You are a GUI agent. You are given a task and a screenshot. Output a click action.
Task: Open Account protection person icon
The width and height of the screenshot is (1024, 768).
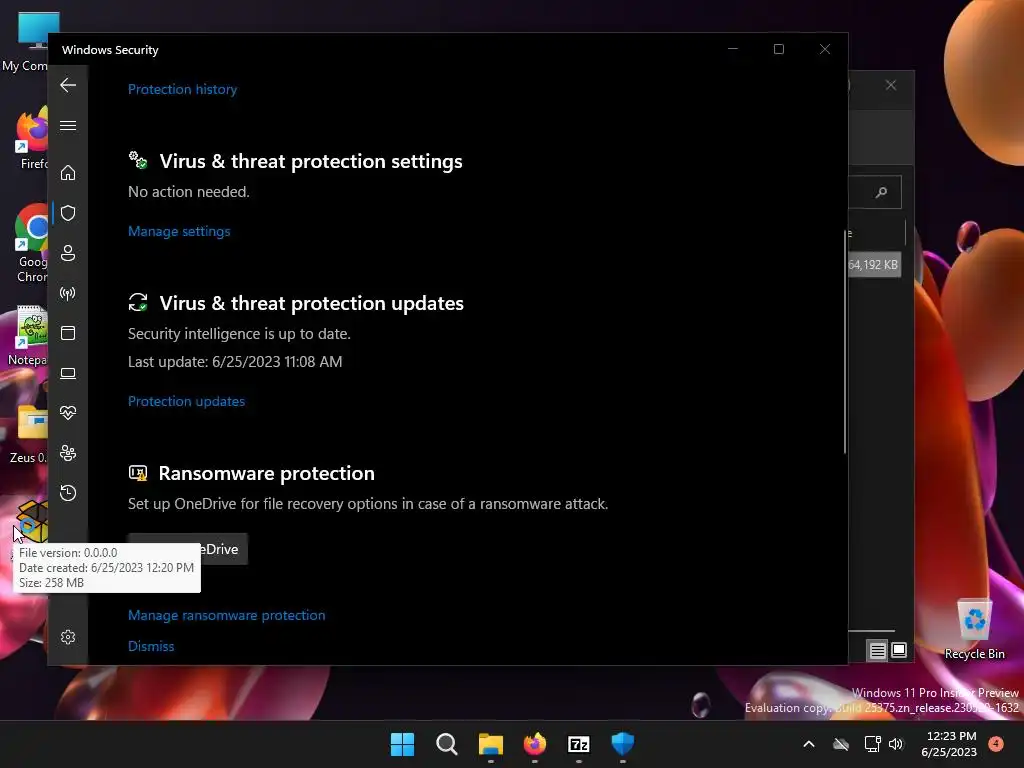68,253
